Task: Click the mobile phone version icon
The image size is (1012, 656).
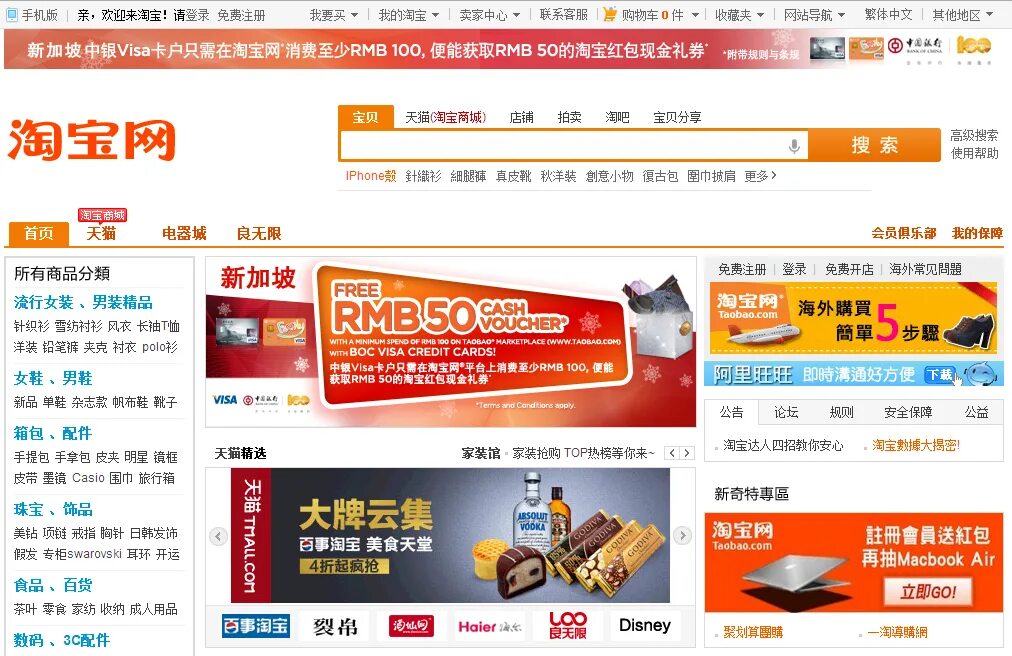Action: [12, 14]
